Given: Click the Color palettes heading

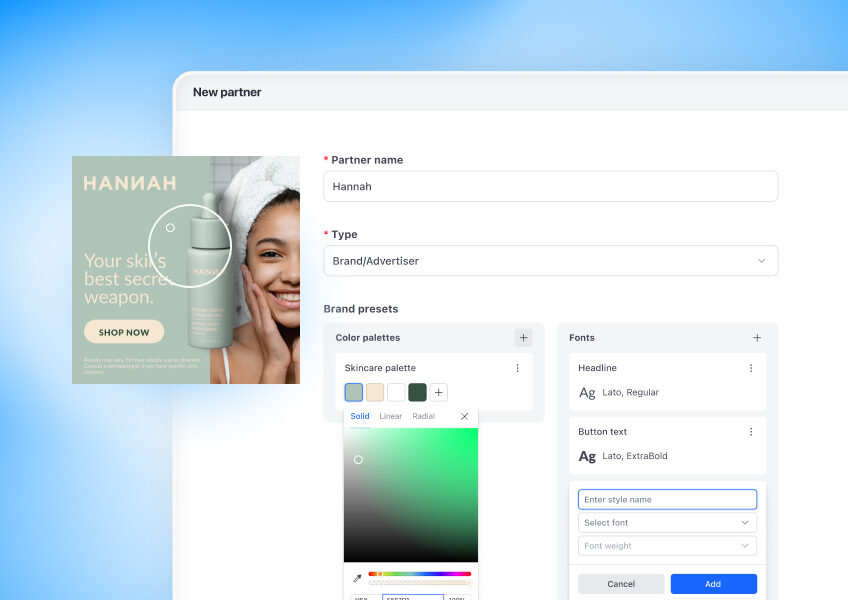Looking at the screenshot, I should [x=368, y=338].
